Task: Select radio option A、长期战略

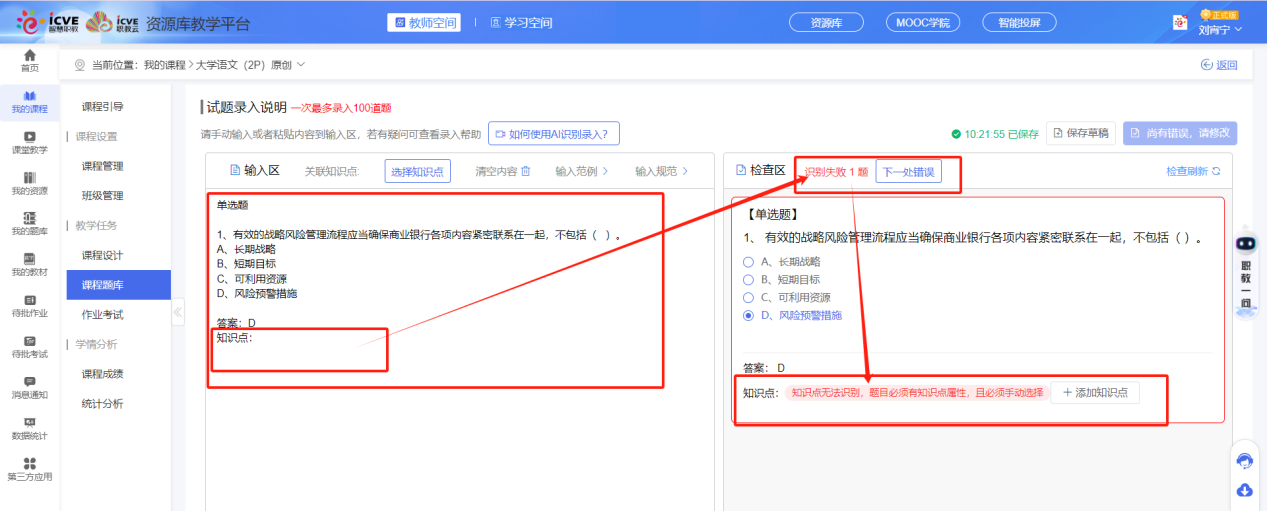Action: pos(748,261)
